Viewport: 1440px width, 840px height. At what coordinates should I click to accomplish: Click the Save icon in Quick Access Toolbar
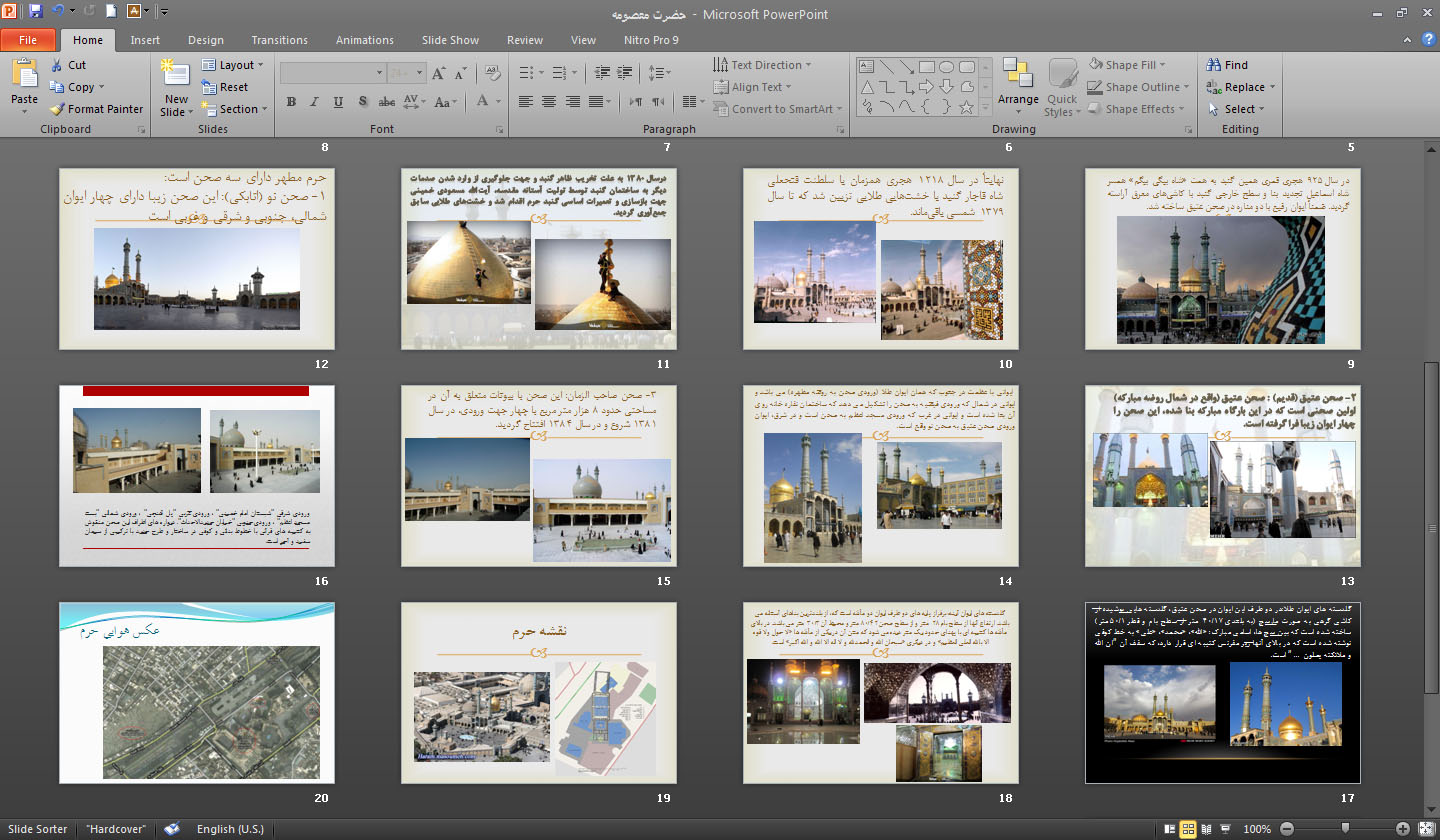(x=36, y=12)
